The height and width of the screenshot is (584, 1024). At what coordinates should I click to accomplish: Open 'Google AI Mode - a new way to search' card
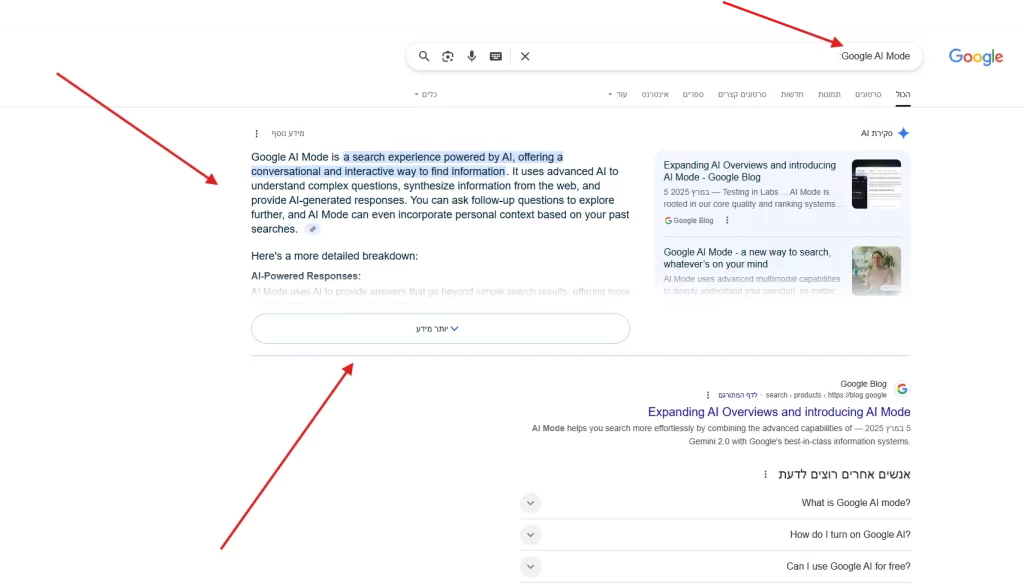(x=747, y=258)
